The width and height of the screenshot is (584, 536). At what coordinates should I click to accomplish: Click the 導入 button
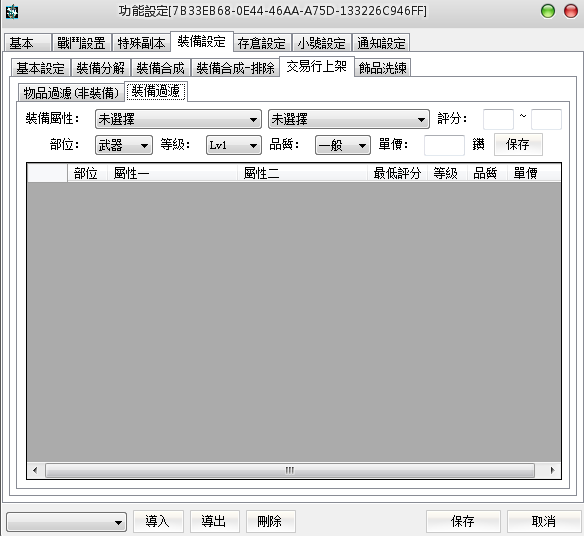click(158, 521)
